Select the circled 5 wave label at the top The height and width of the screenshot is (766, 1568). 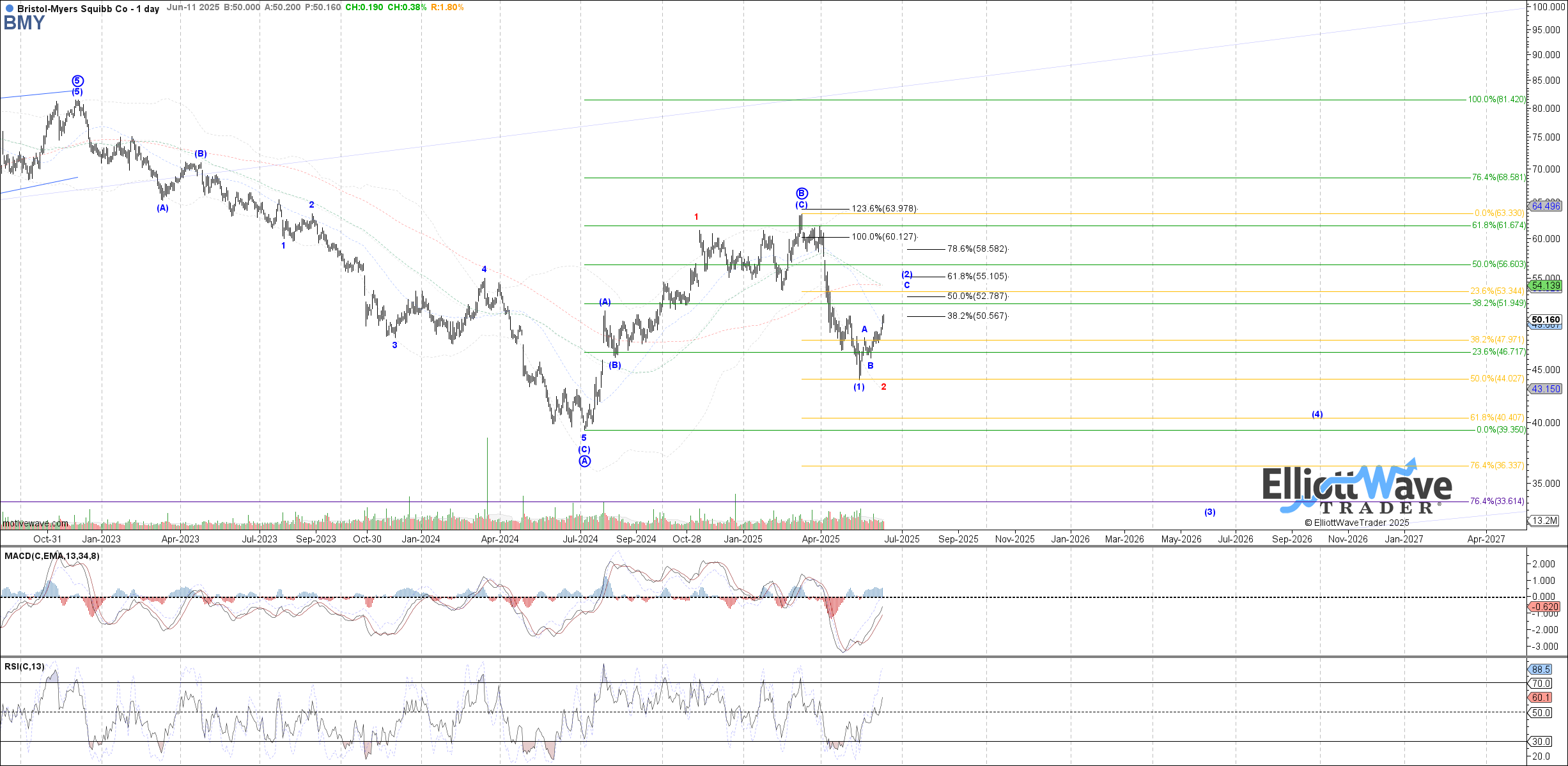(77, 81)
